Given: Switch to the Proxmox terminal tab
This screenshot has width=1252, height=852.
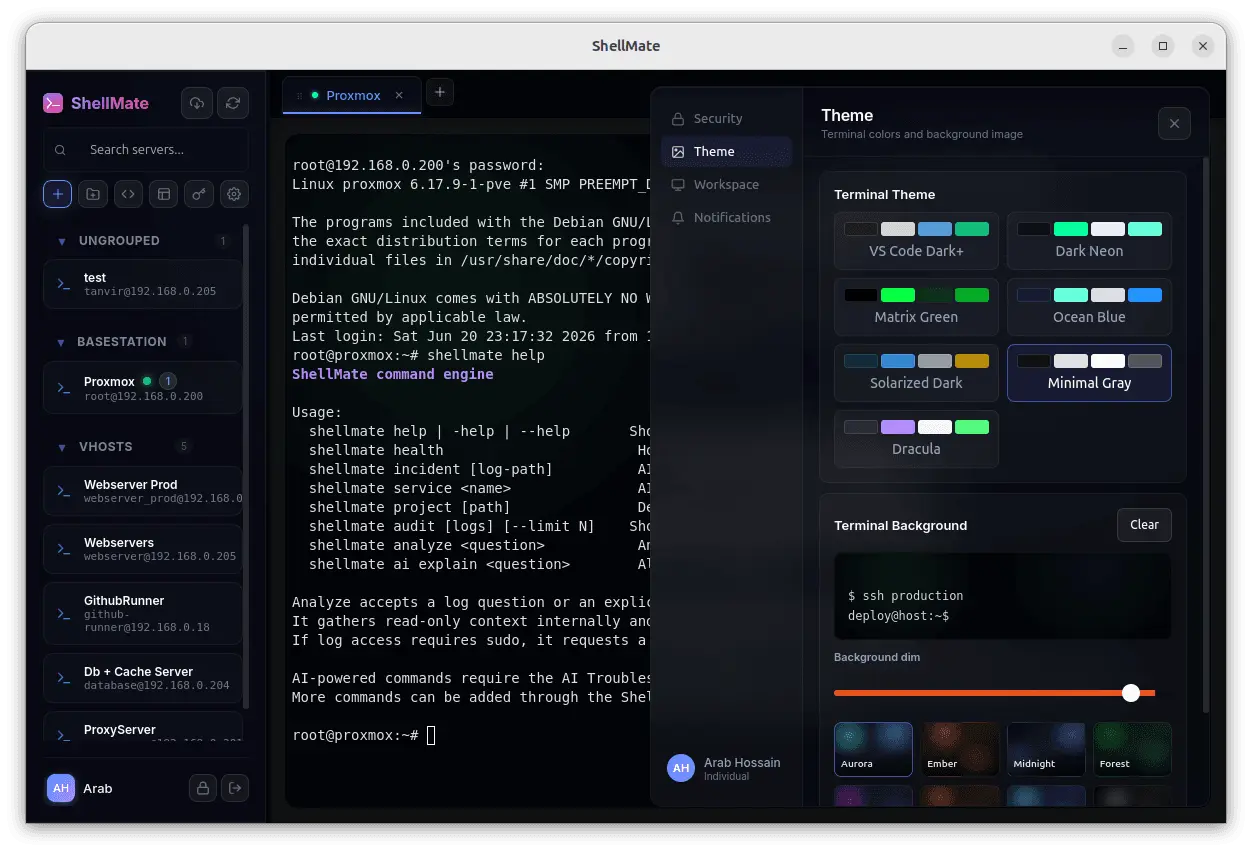Looking at the screenshot, I should 350,96.
